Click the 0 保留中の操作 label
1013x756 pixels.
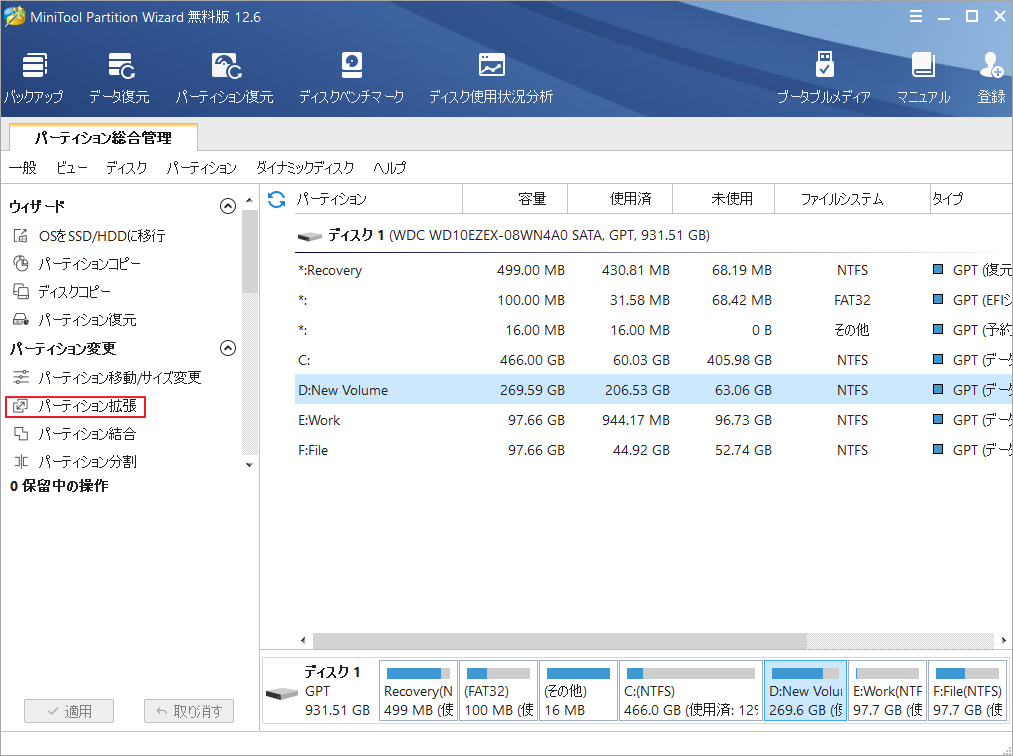pos(59,486)
